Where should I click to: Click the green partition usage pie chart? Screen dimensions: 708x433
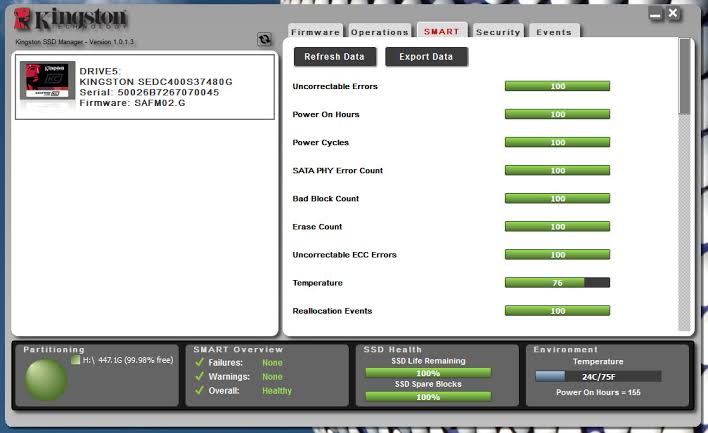(x=46, y=380)
